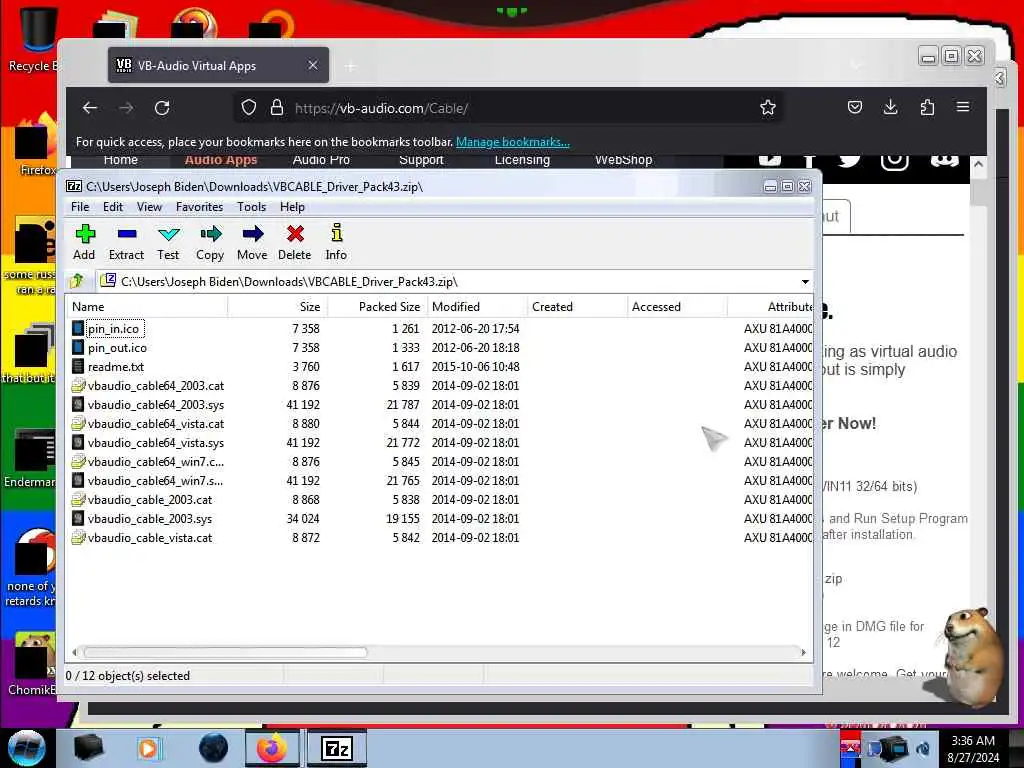Click the Move toolbar icon
The image size is (1024, 768).
[x=252, y=242]
